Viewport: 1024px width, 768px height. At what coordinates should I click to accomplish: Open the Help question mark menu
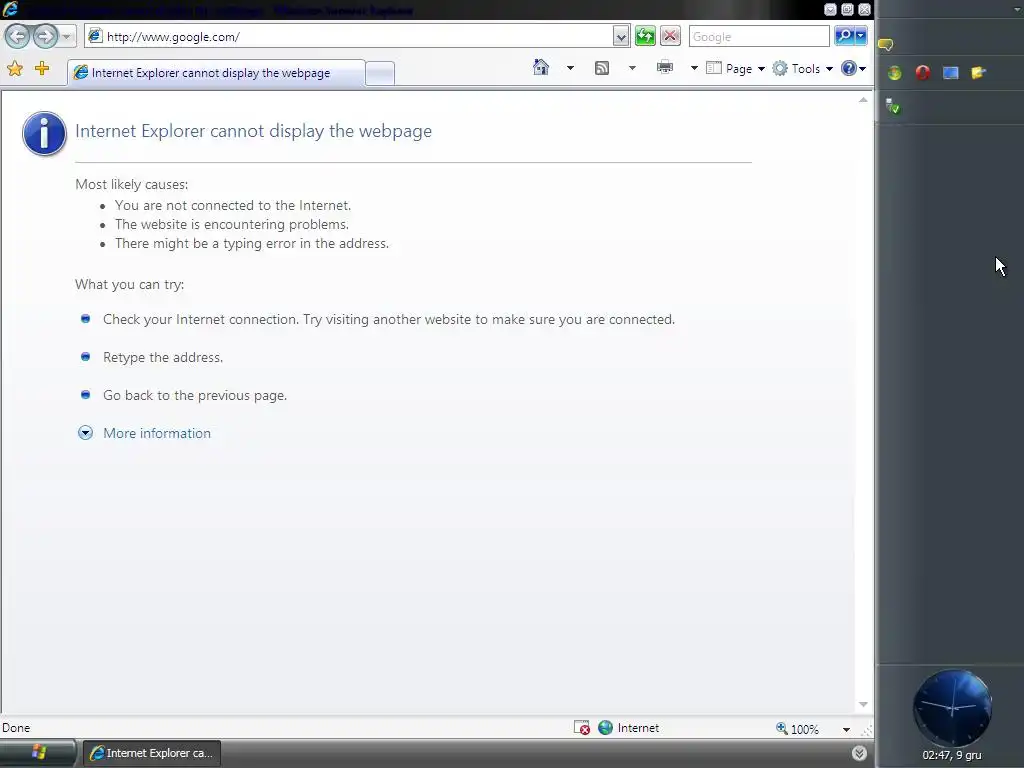[854, 68]
